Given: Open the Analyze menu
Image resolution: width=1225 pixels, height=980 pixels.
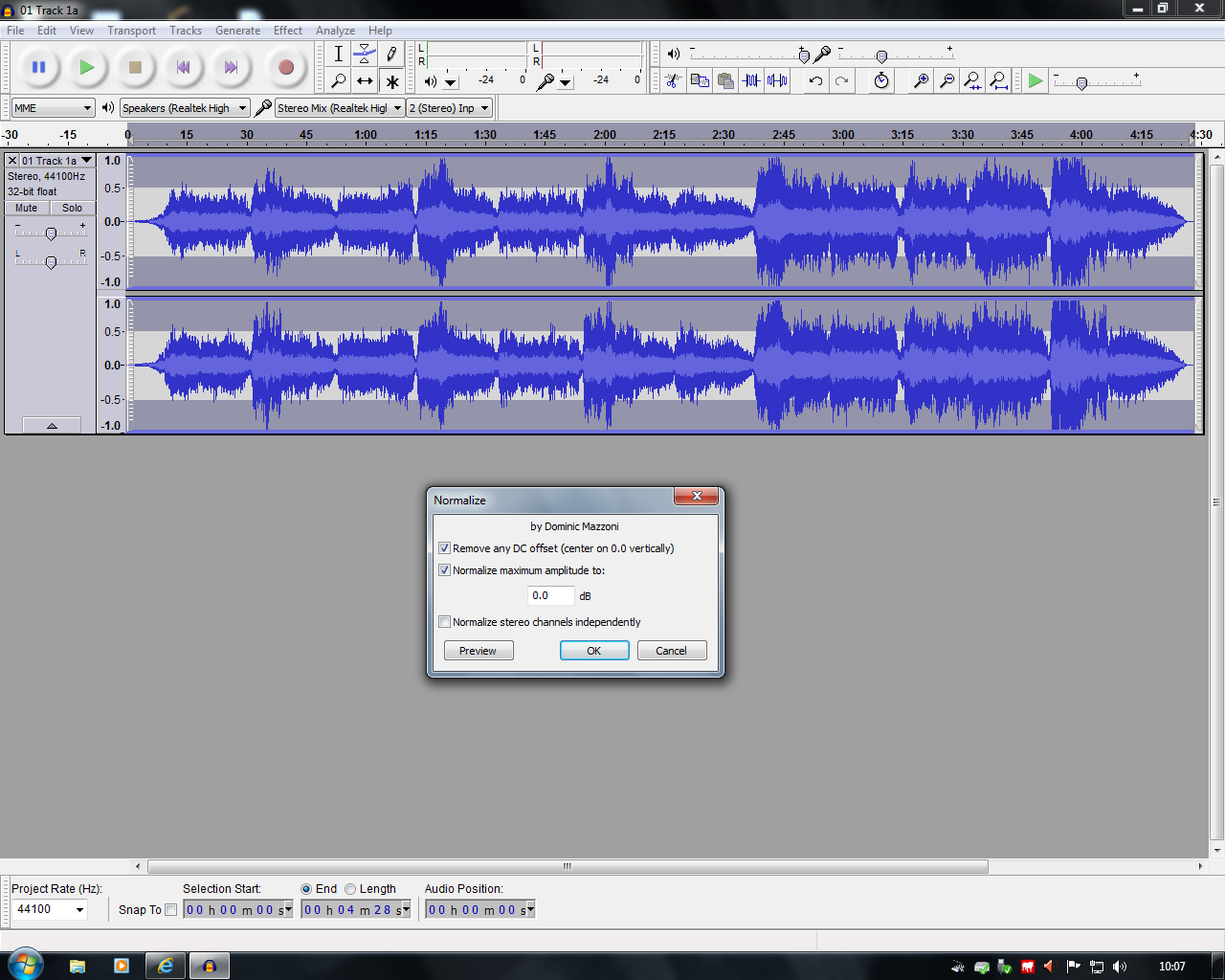Looking at the screenshot, I should coord(335,31).
